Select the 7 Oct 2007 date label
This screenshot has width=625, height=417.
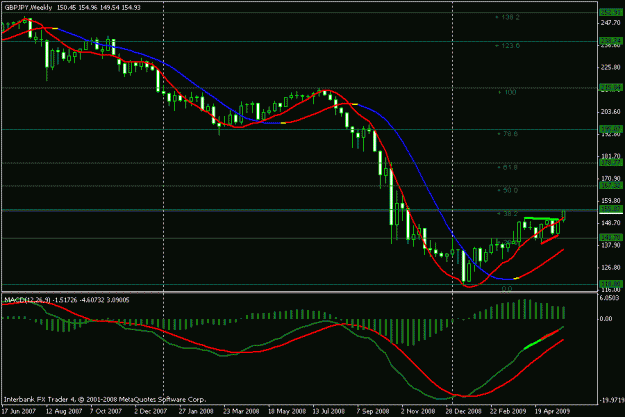[x=106, y=411]
